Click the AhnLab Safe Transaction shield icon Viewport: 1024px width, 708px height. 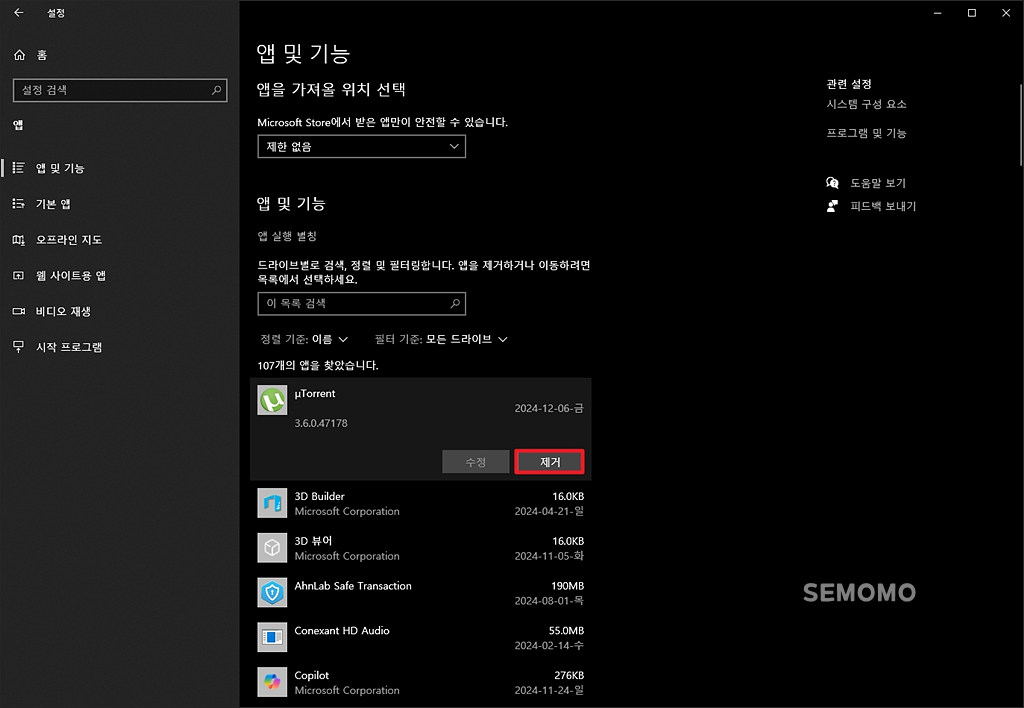tap(272, 592)
